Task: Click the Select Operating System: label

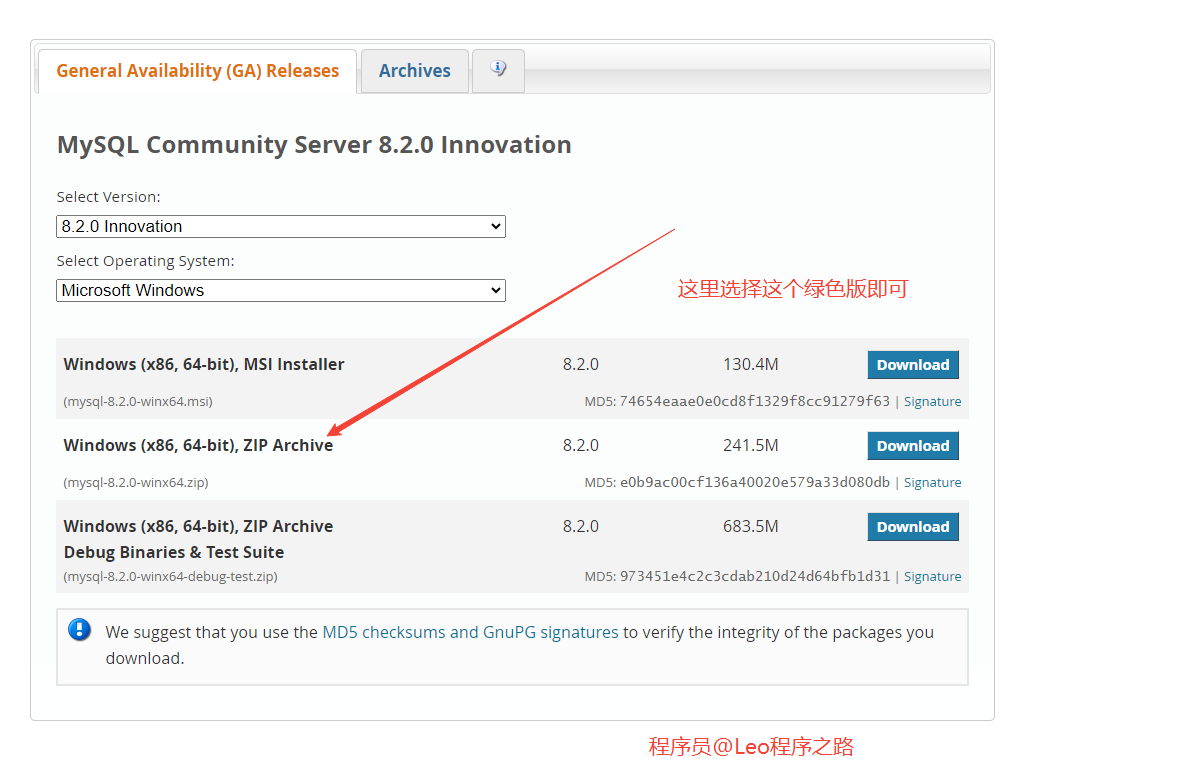Action: (x=146, y=261)
